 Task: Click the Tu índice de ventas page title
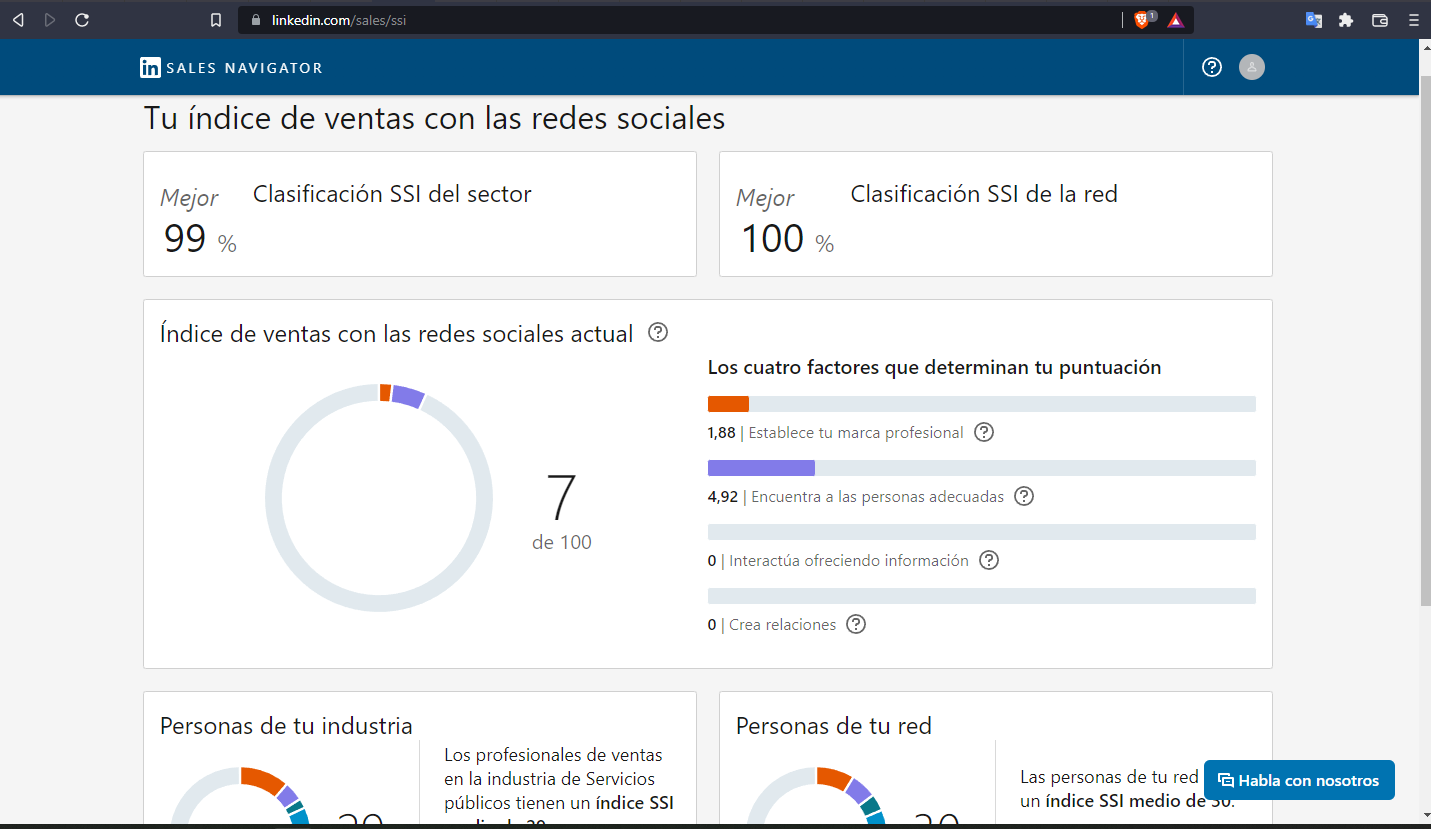434,118
